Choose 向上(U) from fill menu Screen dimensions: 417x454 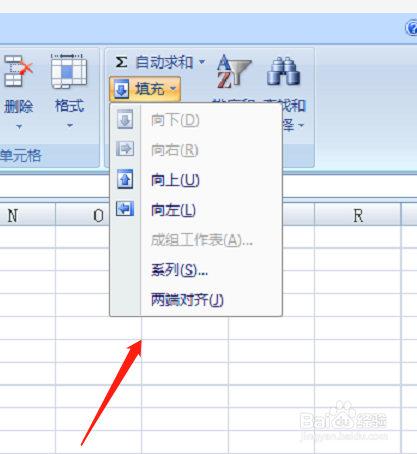pos(175,180)
